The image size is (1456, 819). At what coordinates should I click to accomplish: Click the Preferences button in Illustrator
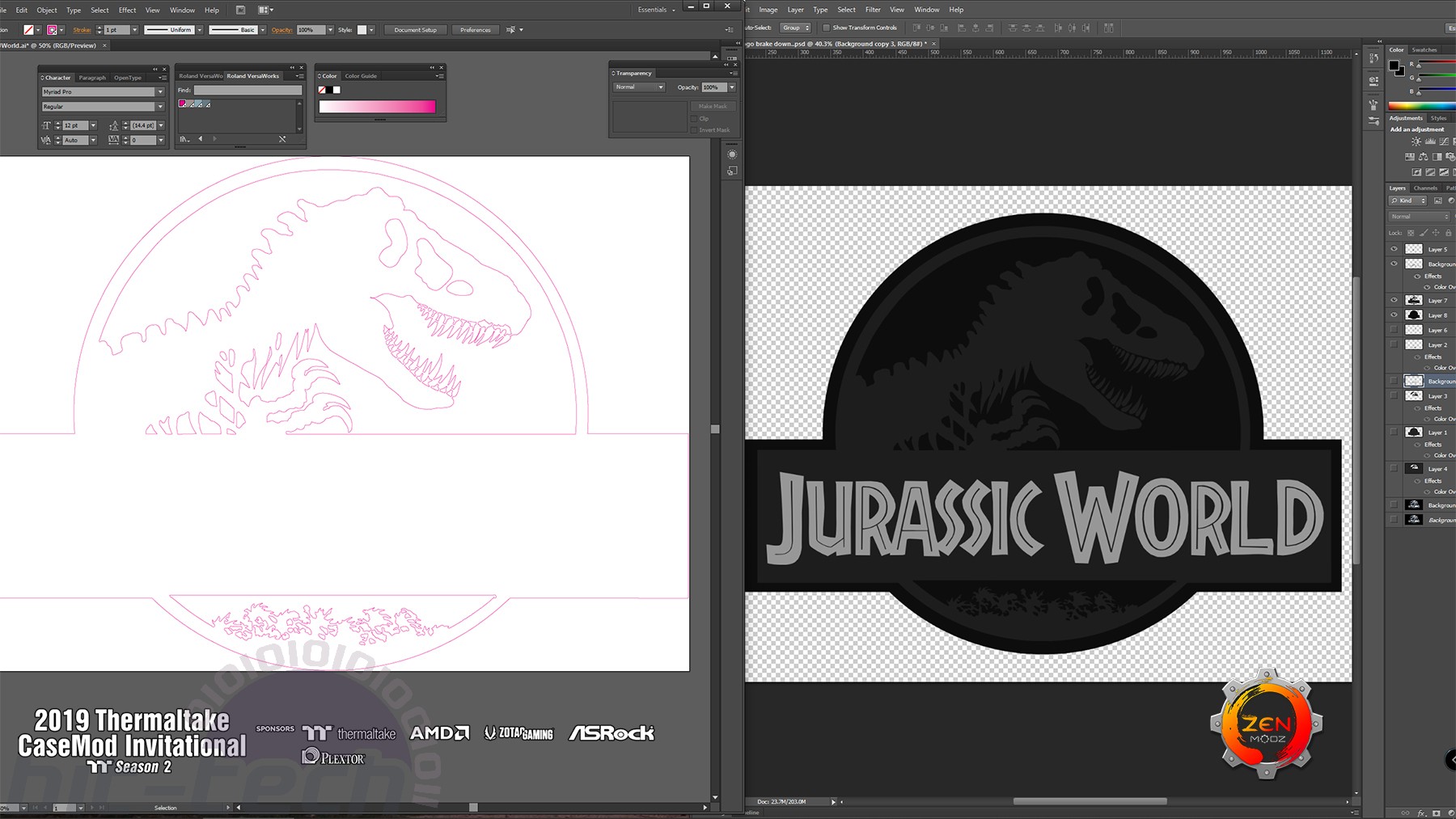476,30
